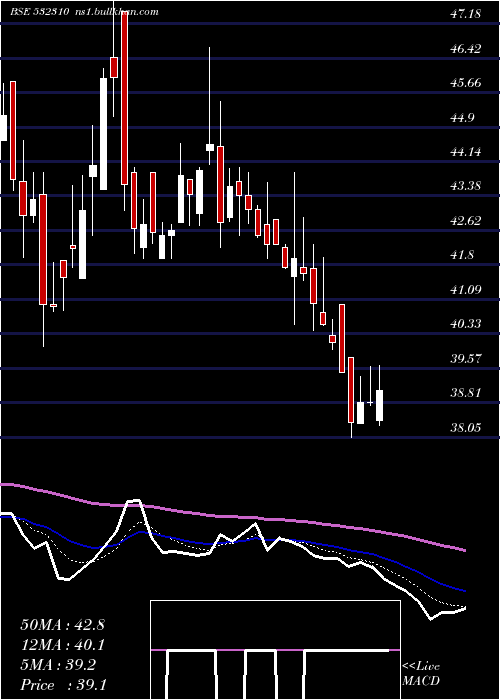The width and height of the screenshot is (500, 700).
Task: Click the 43.38 price axis label
Action: coord(465,186)
